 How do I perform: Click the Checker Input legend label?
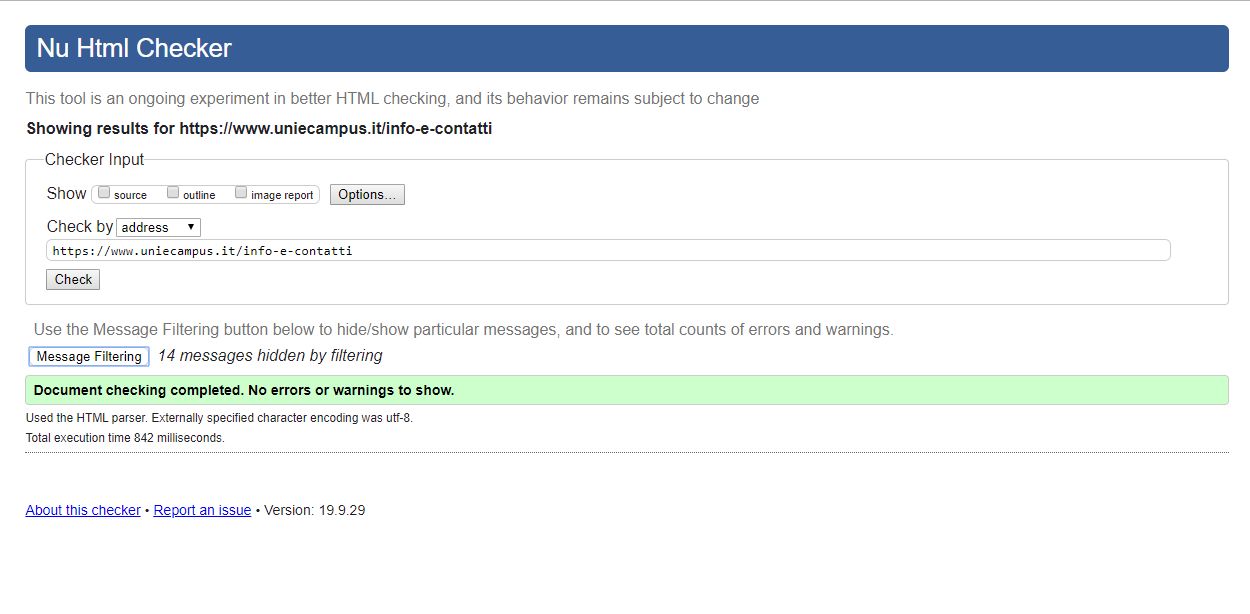tap(94, 159)
